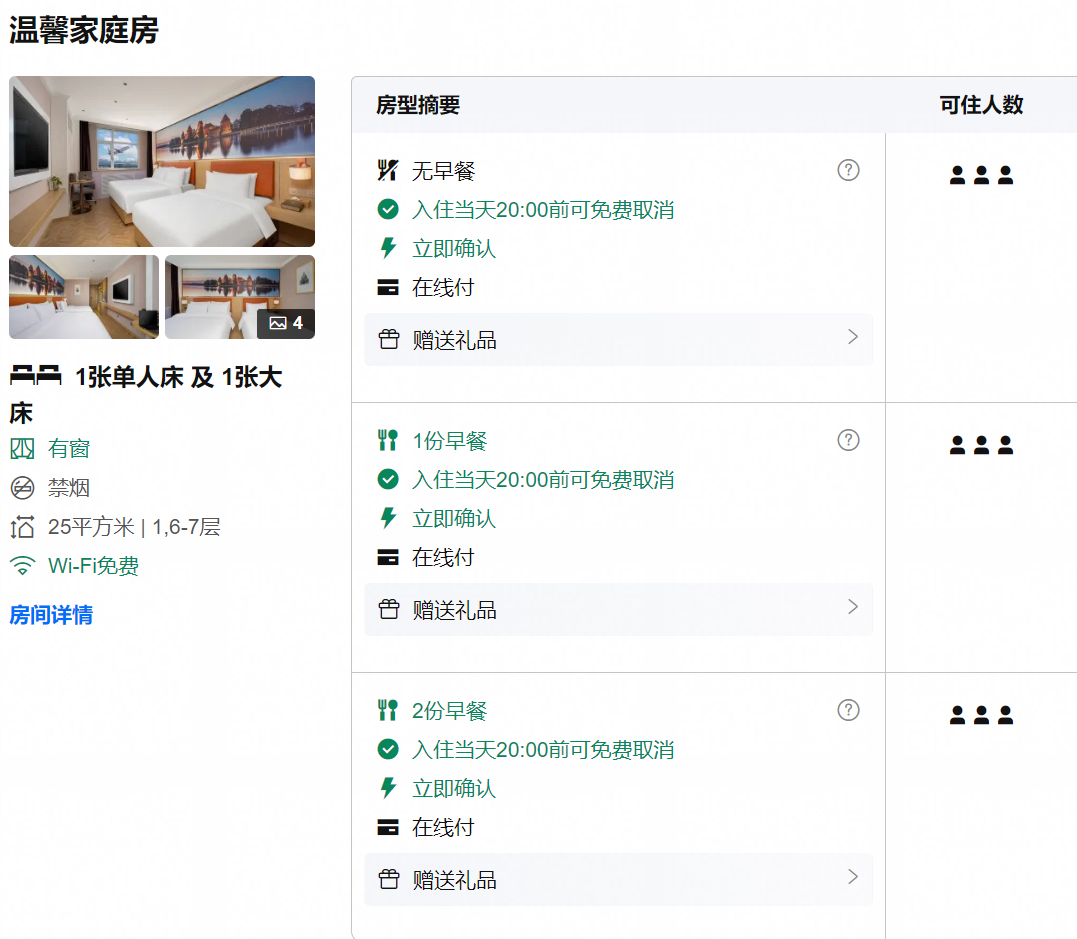
Task: Open photo gallery via image count badge
Action: pos(286,324)
